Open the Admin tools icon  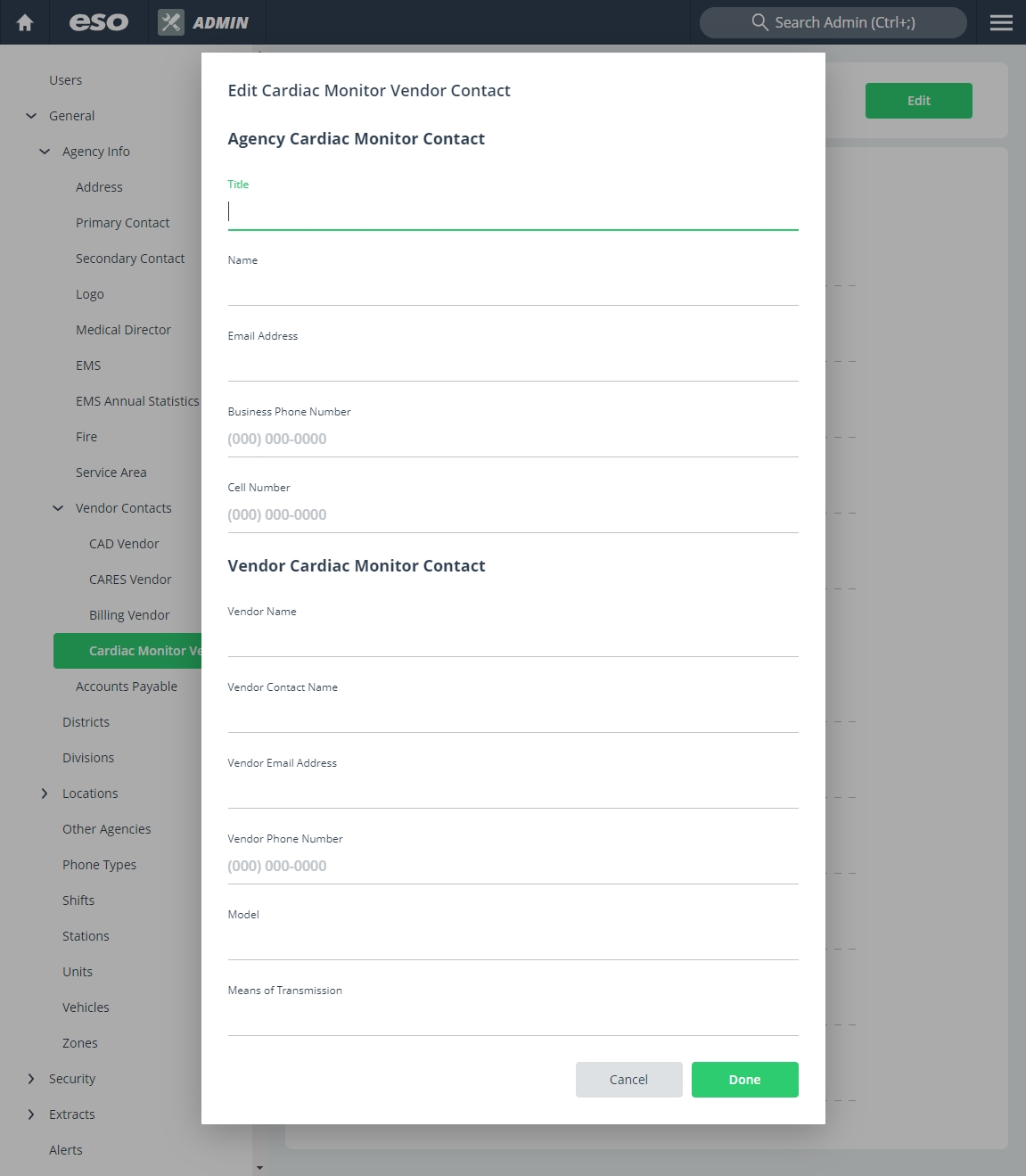point(171,22)
